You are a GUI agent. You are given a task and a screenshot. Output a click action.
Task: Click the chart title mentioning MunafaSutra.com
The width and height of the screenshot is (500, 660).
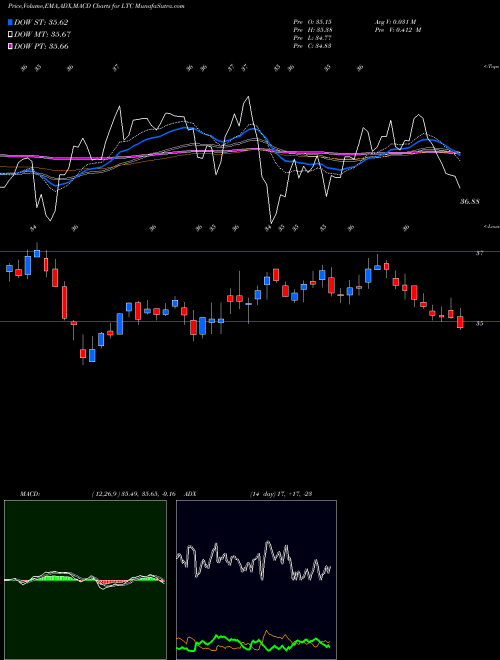click(96, 6)
